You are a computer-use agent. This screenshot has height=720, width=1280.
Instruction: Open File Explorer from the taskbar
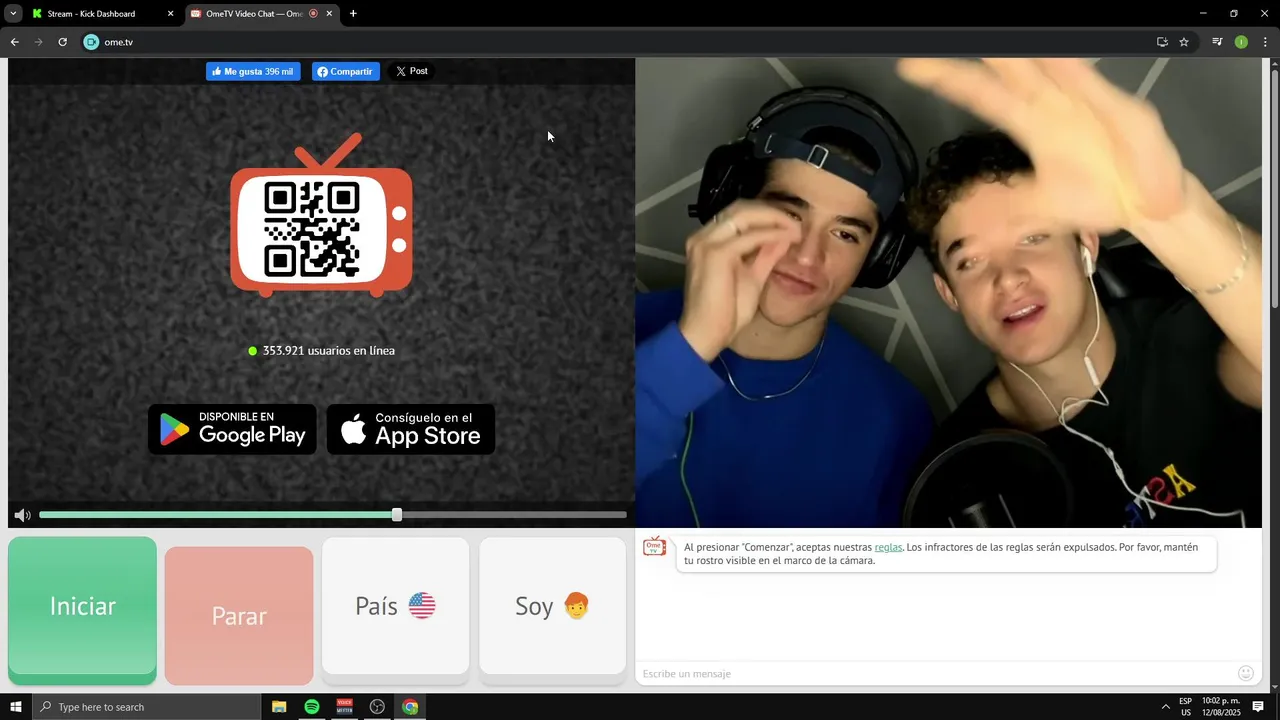(x=279, y=707)
